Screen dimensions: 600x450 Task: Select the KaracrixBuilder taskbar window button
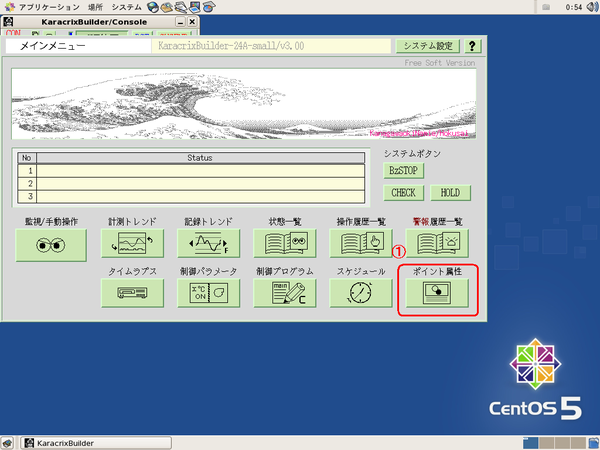click(x=96, y=443)
